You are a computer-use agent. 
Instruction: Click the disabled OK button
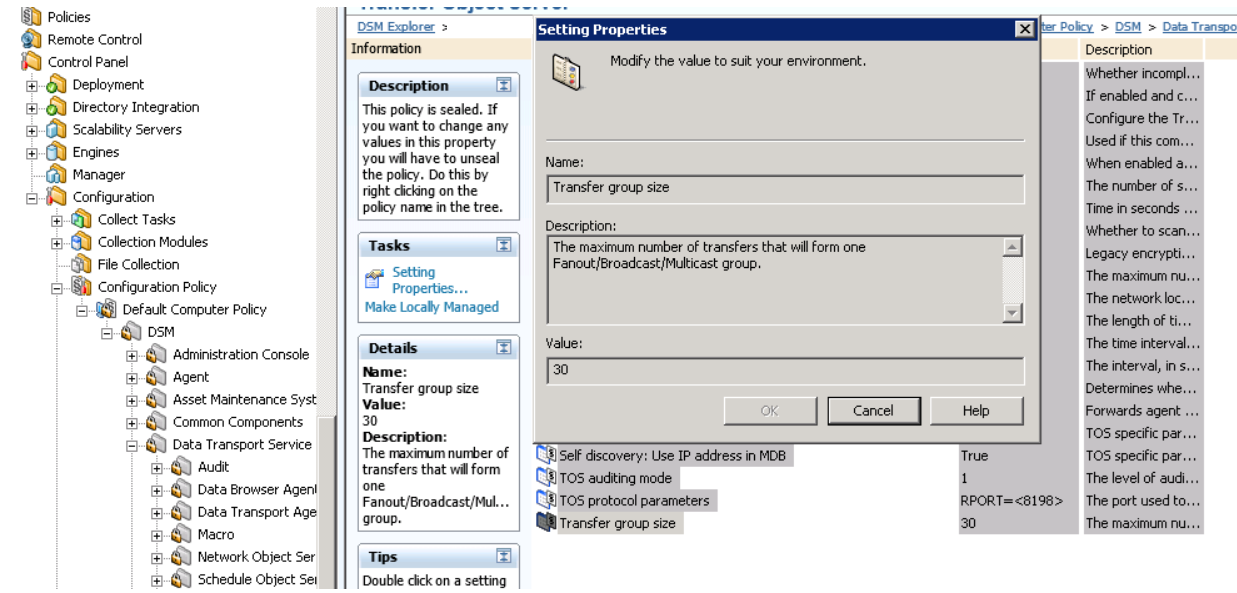(x=769, y=410)
